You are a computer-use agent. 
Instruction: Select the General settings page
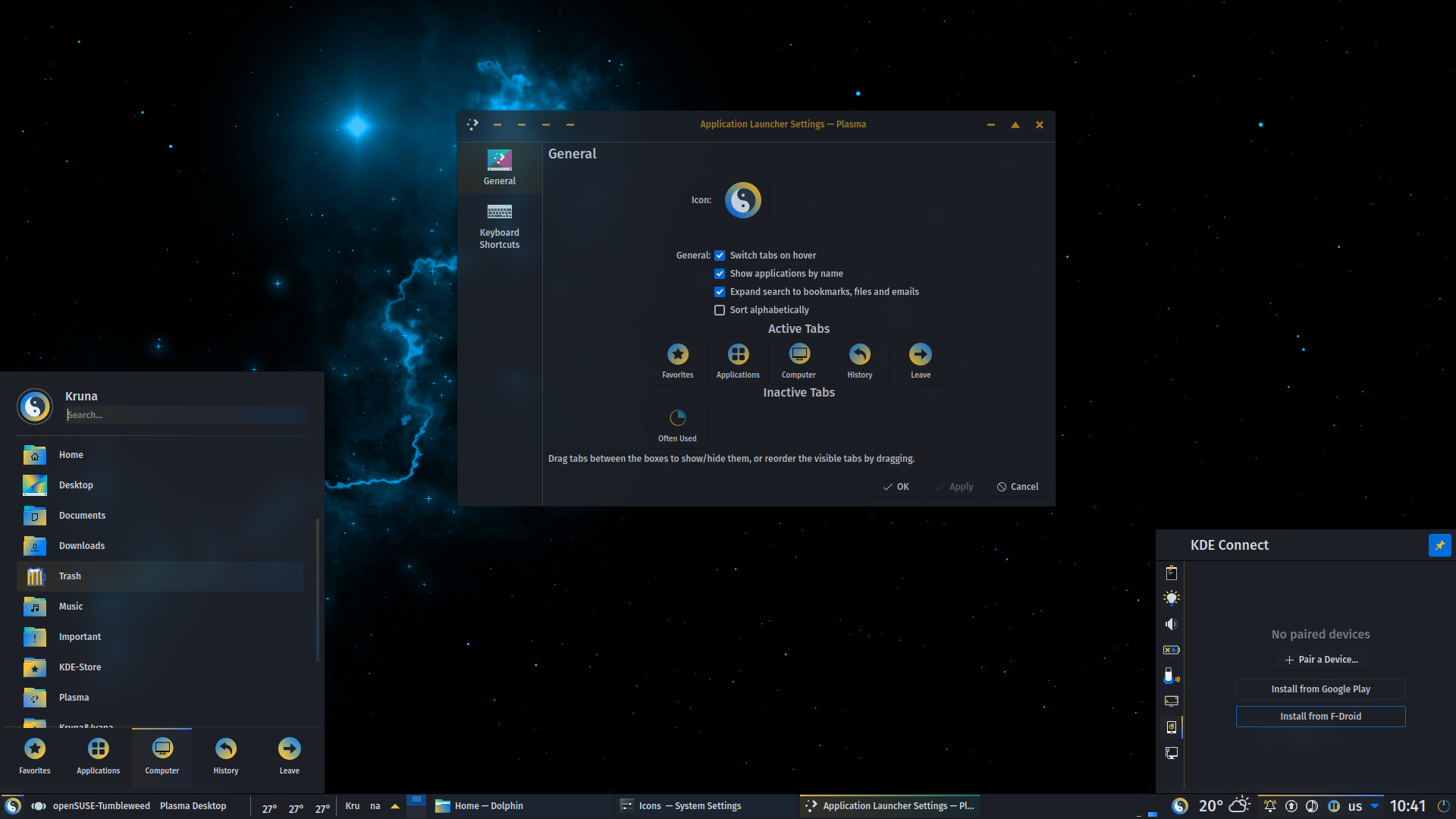point(500,168)
